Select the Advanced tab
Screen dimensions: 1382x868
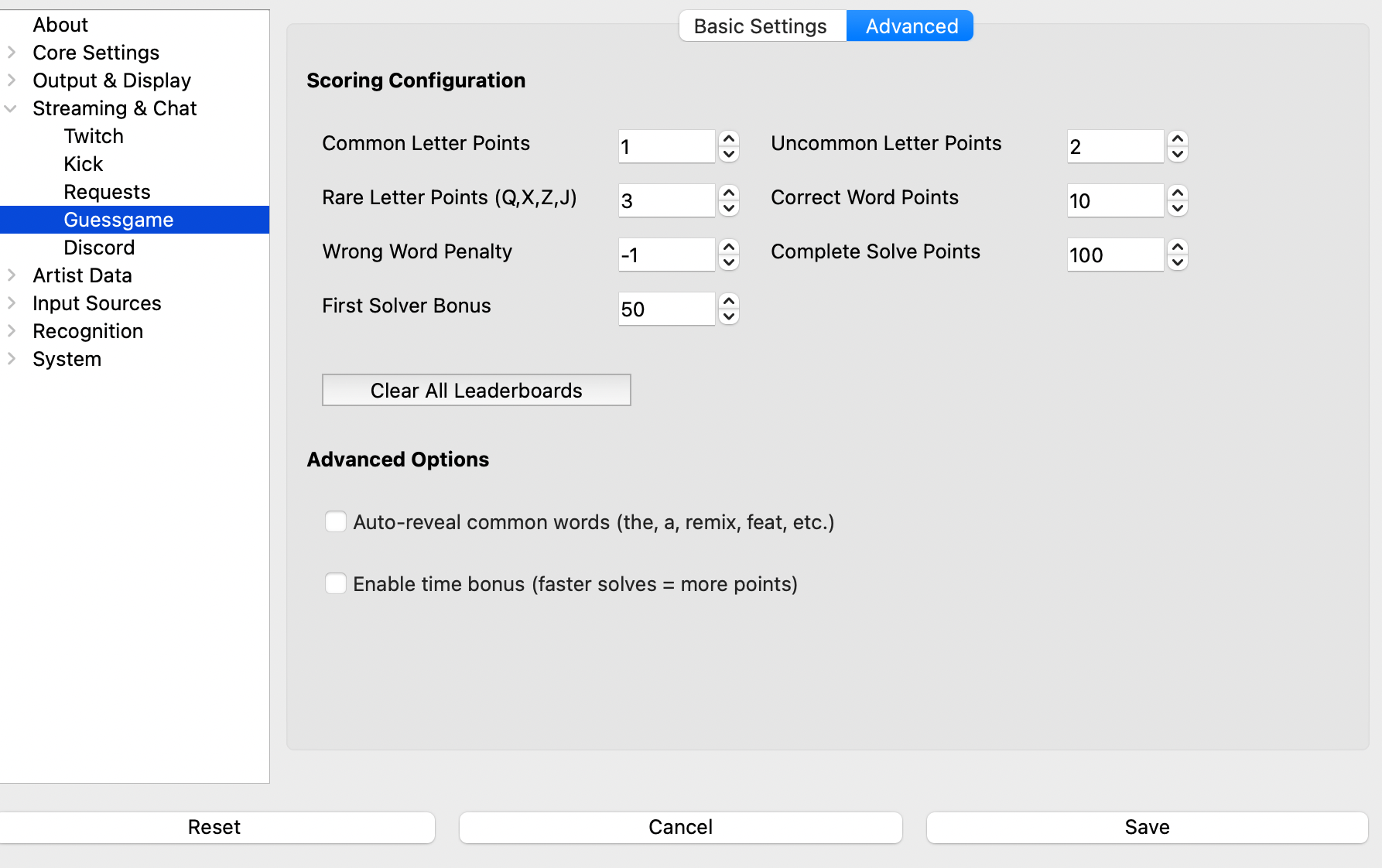tap(911, 26)
